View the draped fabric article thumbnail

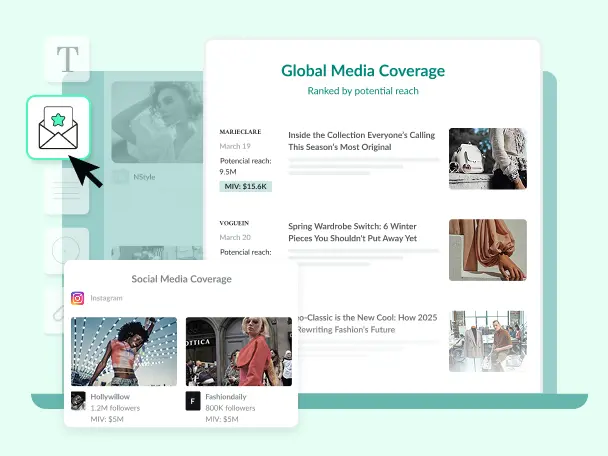point(487,250)
